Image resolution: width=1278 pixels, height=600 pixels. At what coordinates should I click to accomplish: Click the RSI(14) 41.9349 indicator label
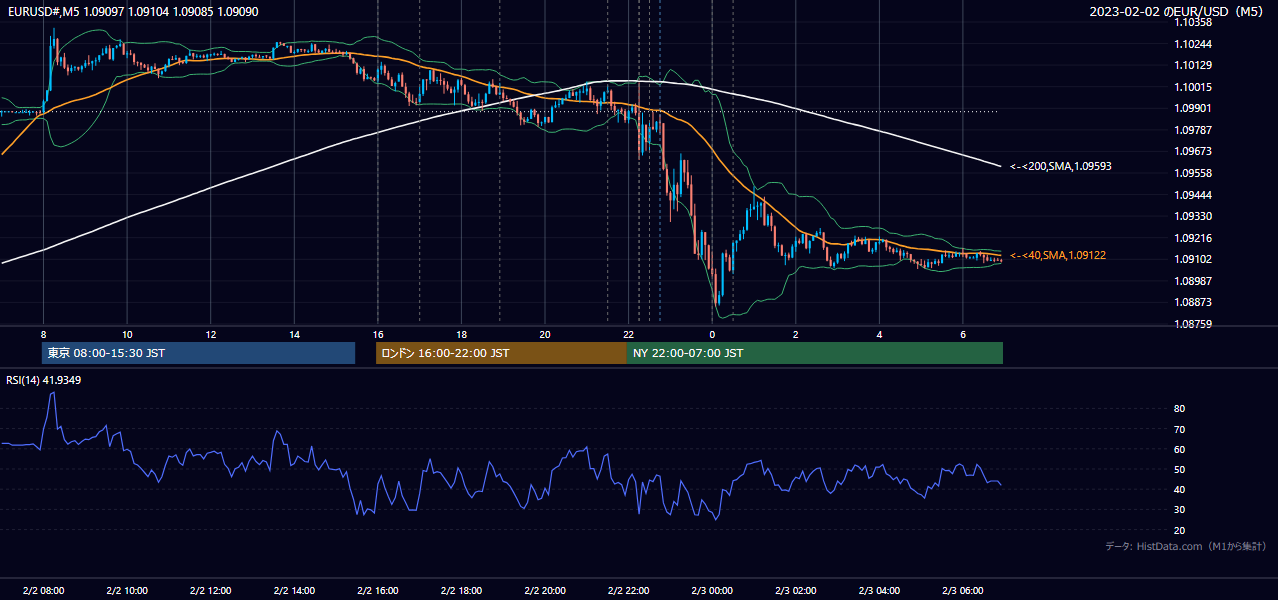pos(43,380)
